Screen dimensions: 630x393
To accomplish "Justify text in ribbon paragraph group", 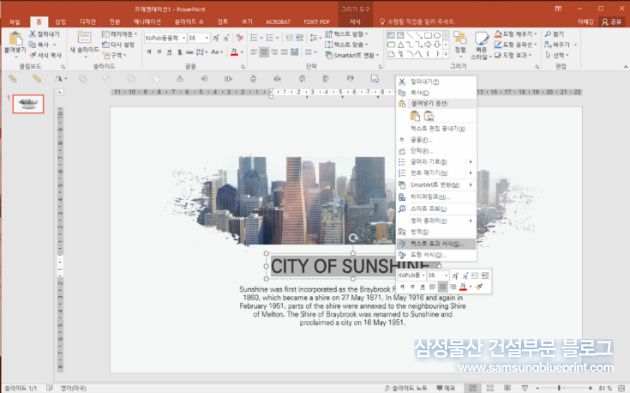I will [284, 52].
